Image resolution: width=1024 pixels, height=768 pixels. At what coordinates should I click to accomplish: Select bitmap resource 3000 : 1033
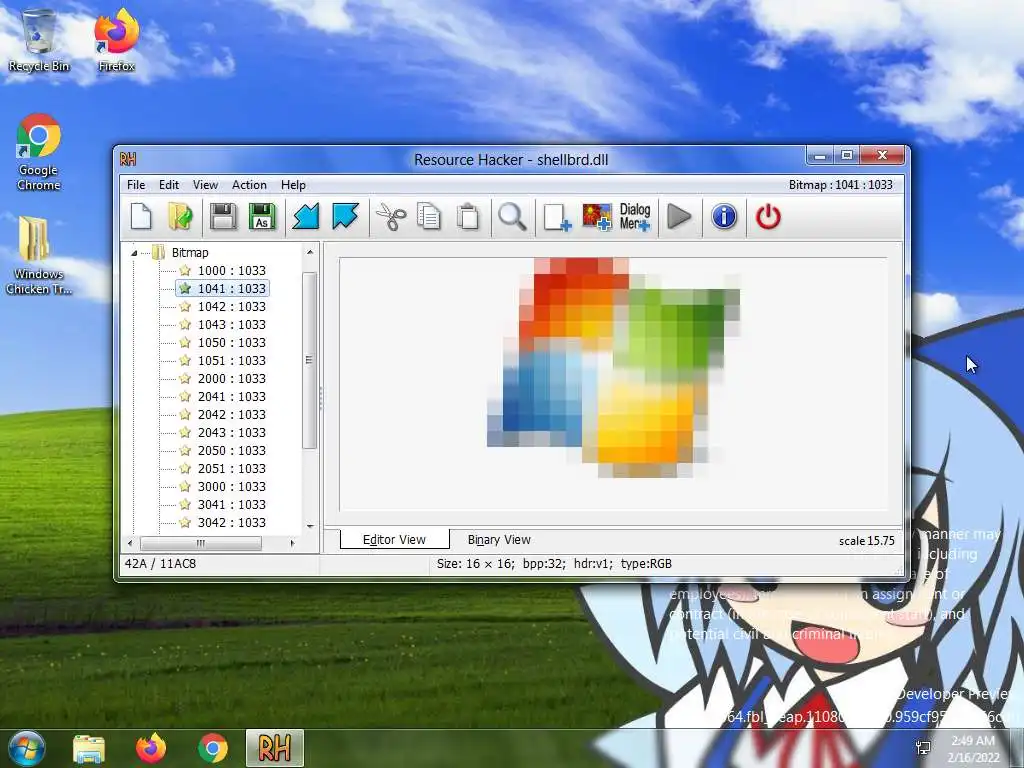coord(231,487)
